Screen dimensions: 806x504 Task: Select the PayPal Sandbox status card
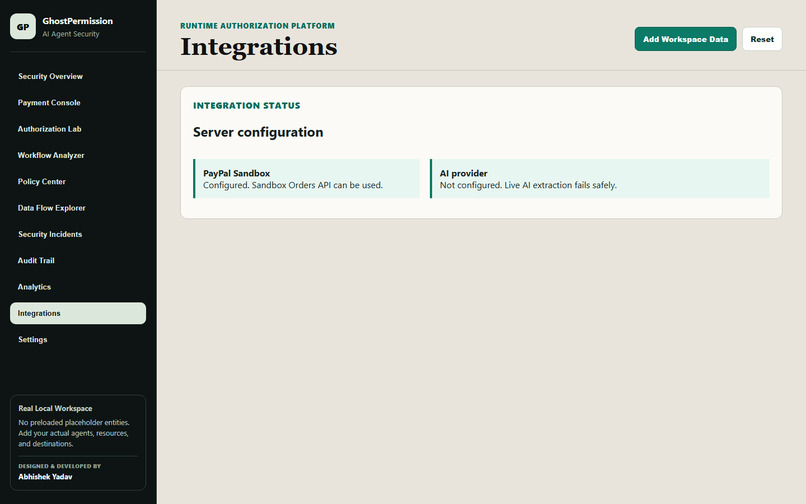306,178
